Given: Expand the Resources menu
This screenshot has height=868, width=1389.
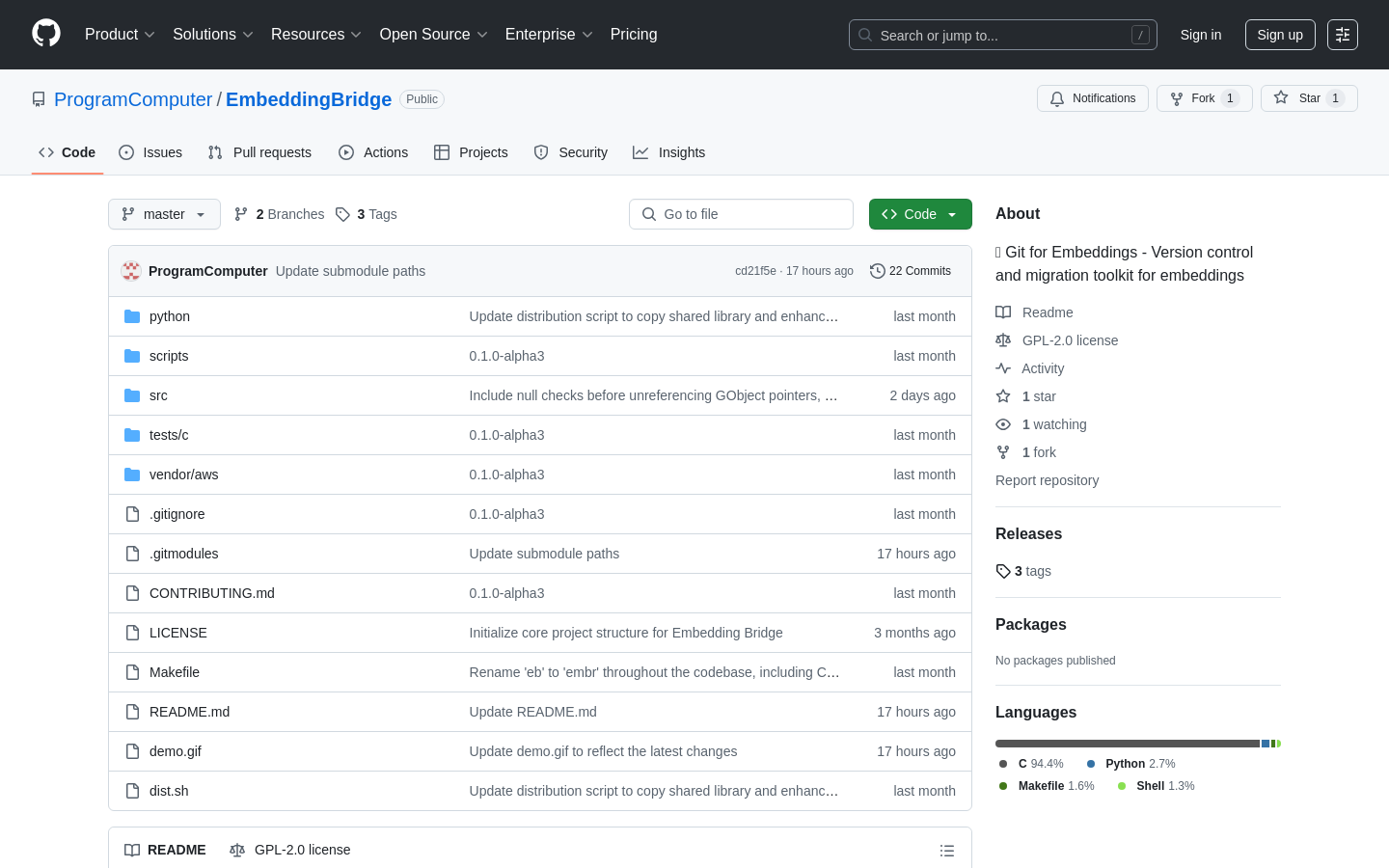Looking at the screenshot, I should (x=316, y=35).
